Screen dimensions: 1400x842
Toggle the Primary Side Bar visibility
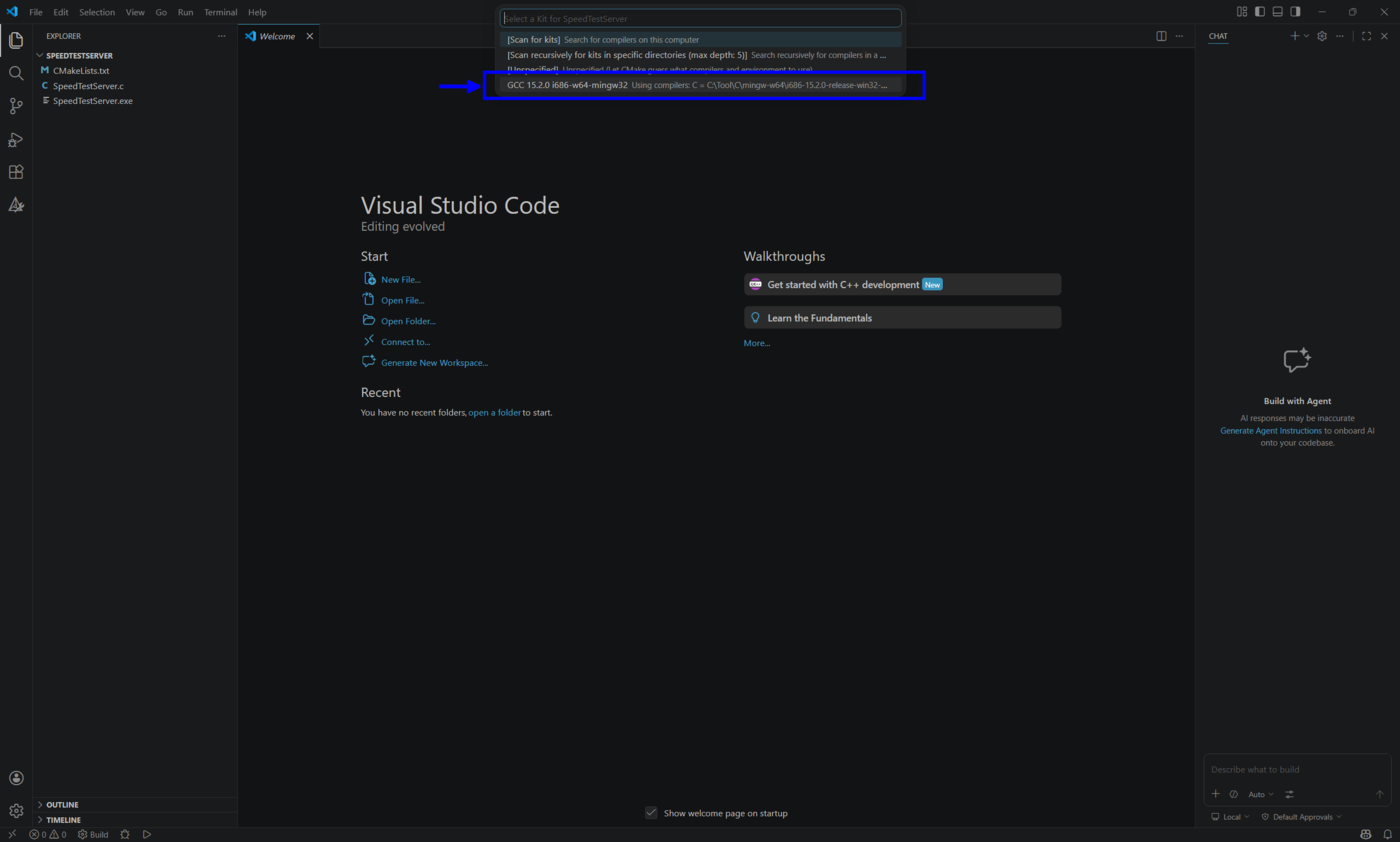[x=1259, y=11]
